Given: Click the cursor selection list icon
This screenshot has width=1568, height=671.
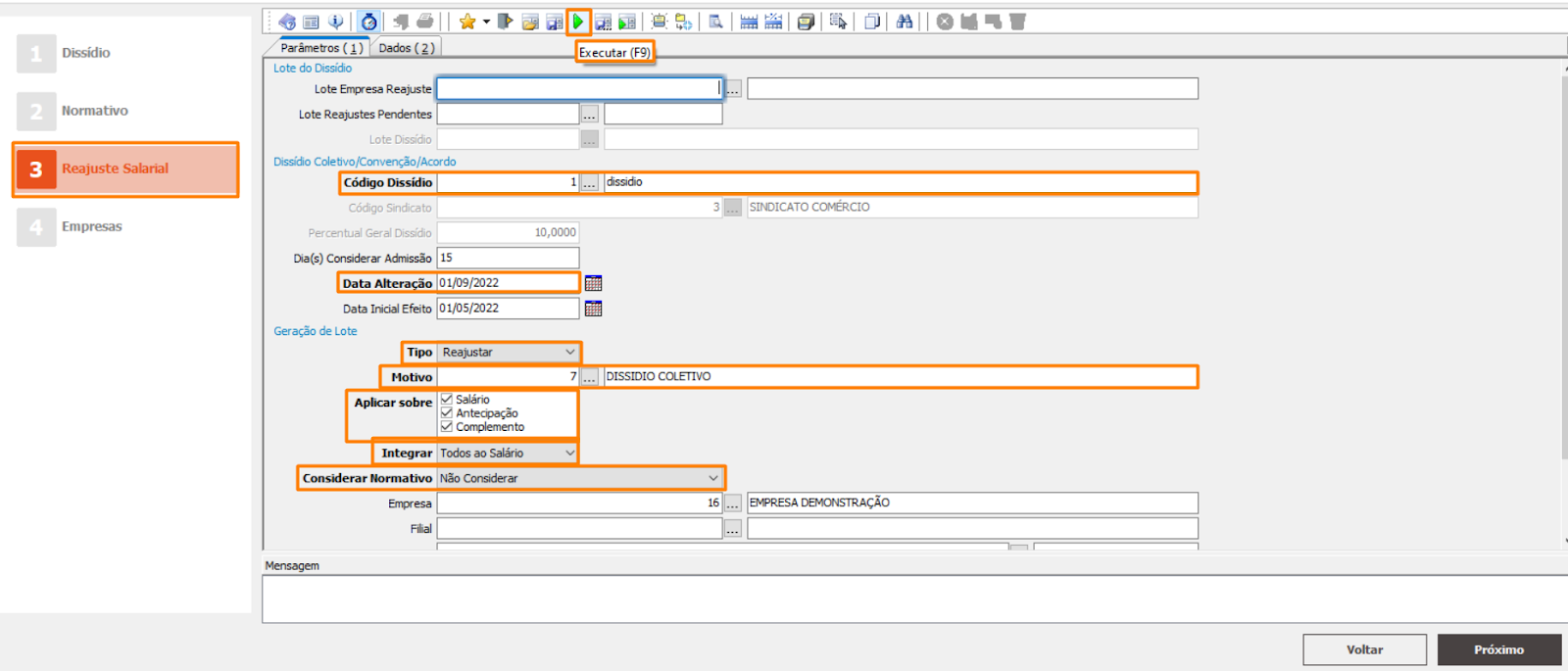Looking at the screenshot, I should point(838,22).
